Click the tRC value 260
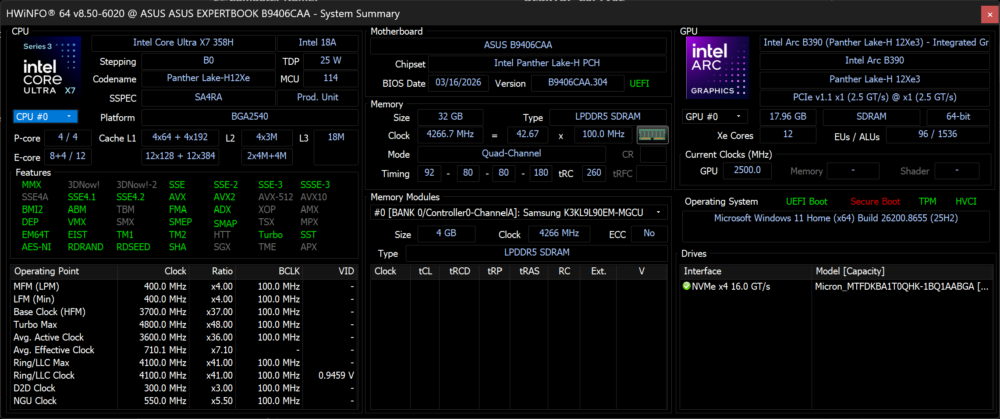Image resolution: width=1000 pixels, height=419 pixels. click(594, 173)
